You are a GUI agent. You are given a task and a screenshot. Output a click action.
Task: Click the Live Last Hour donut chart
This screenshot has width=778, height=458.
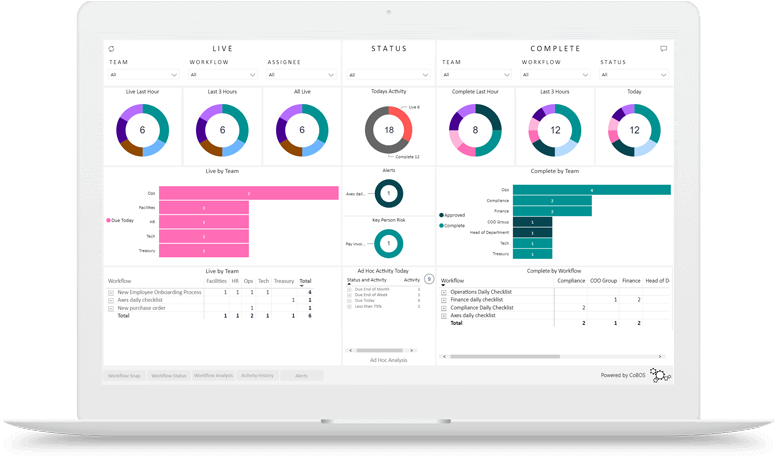pyautogui.click(x=142, y=130)
